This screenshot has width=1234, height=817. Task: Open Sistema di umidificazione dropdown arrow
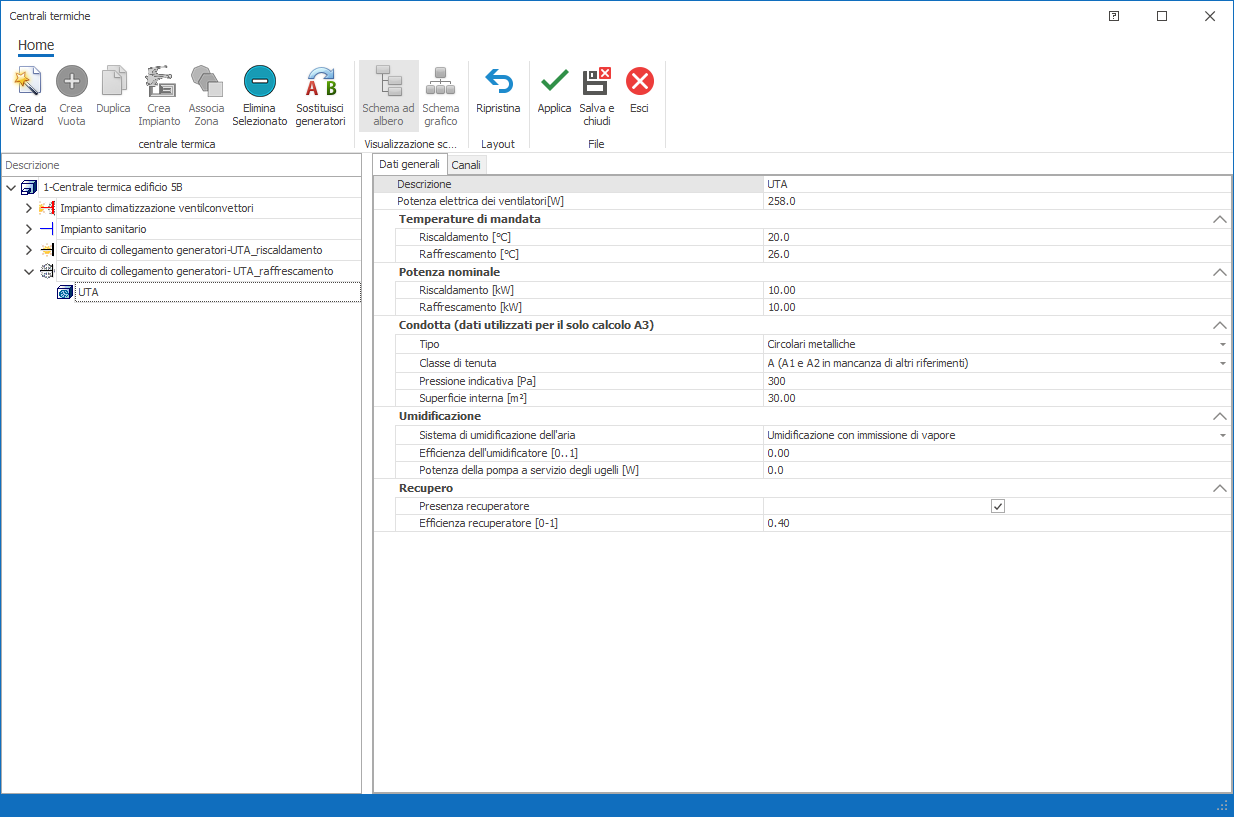coord(1223,435)
